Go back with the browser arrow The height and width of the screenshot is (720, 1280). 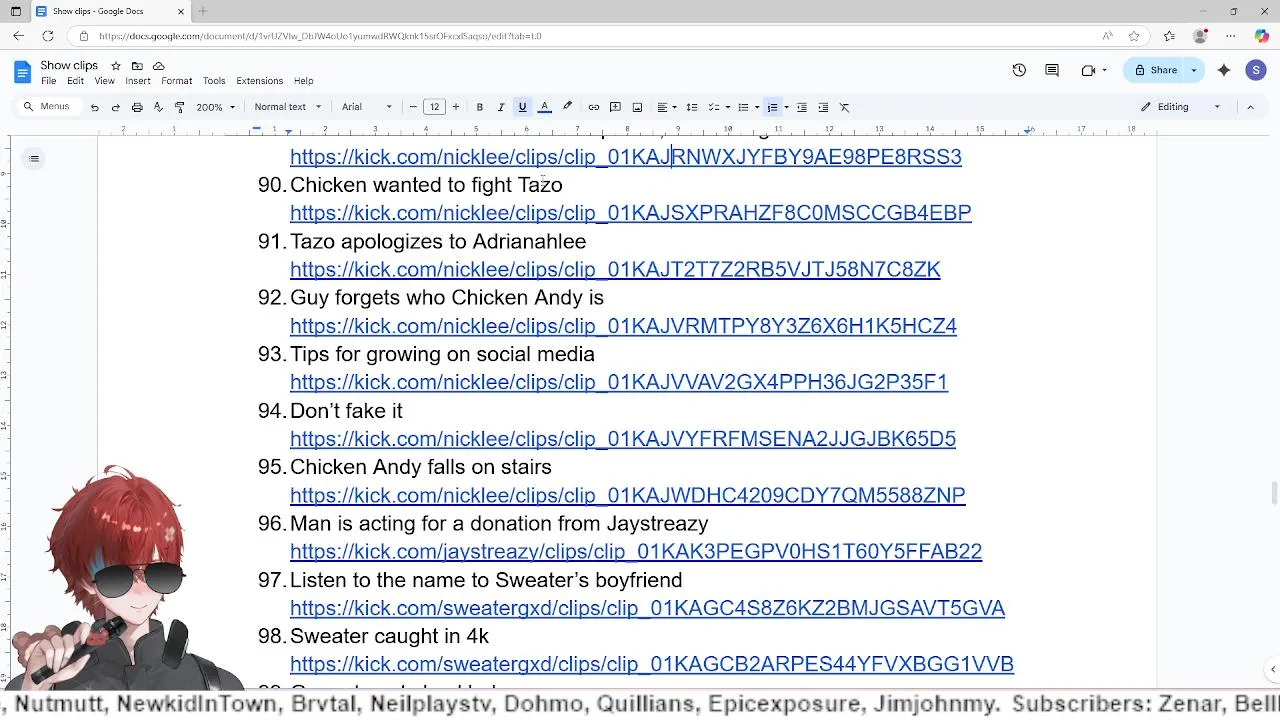pos(18,36)
